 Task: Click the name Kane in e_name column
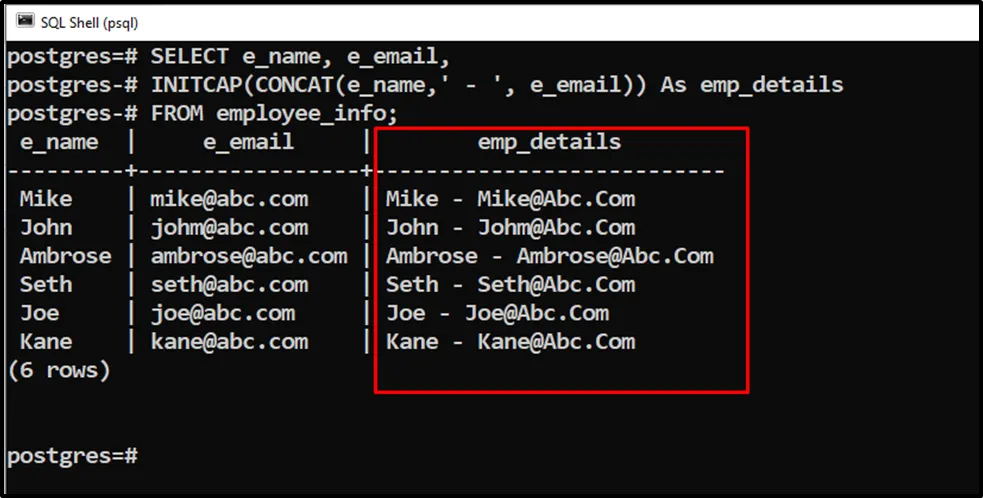coord(46,342)
